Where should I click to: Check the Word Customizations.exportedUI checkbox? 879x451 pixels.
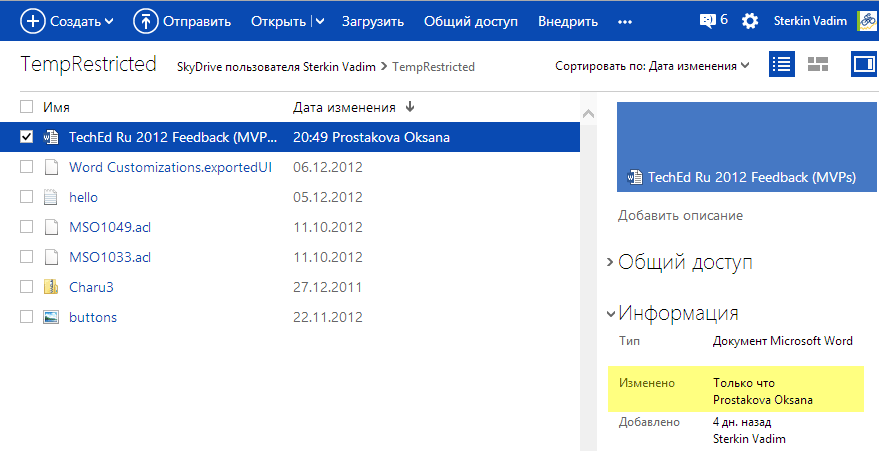[26, 167]
